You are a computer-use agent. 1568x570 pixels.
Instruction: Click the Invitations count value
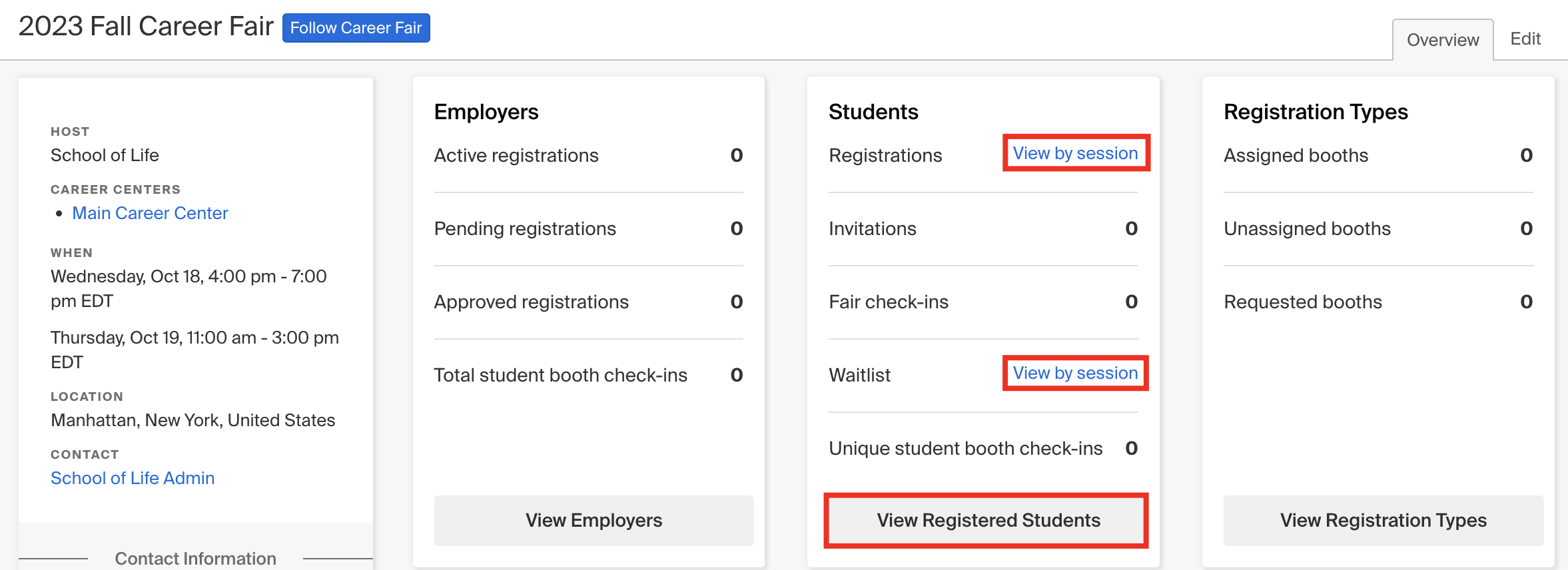point(1131,228)
